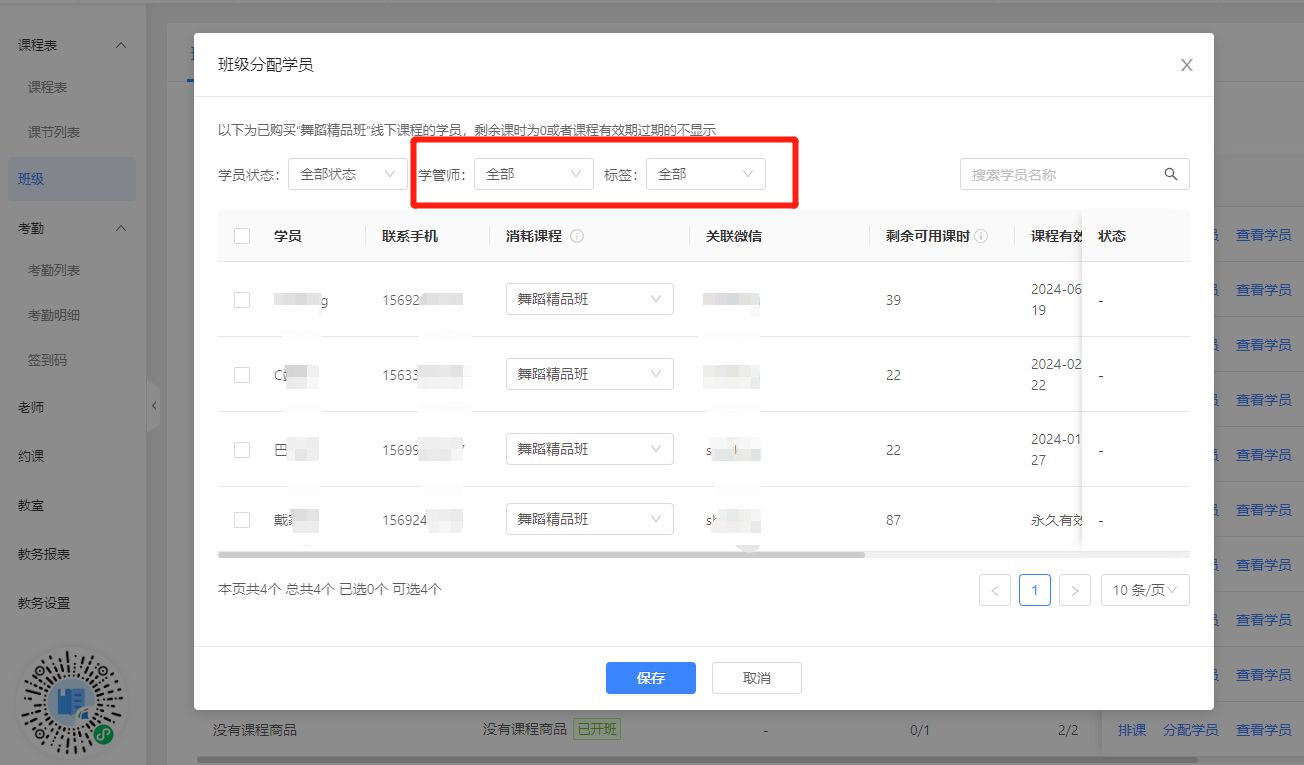Open the 标签 dropdown
Viewport: 1304px width, 765px height.
pyautogui.click(x=706, y=174)
